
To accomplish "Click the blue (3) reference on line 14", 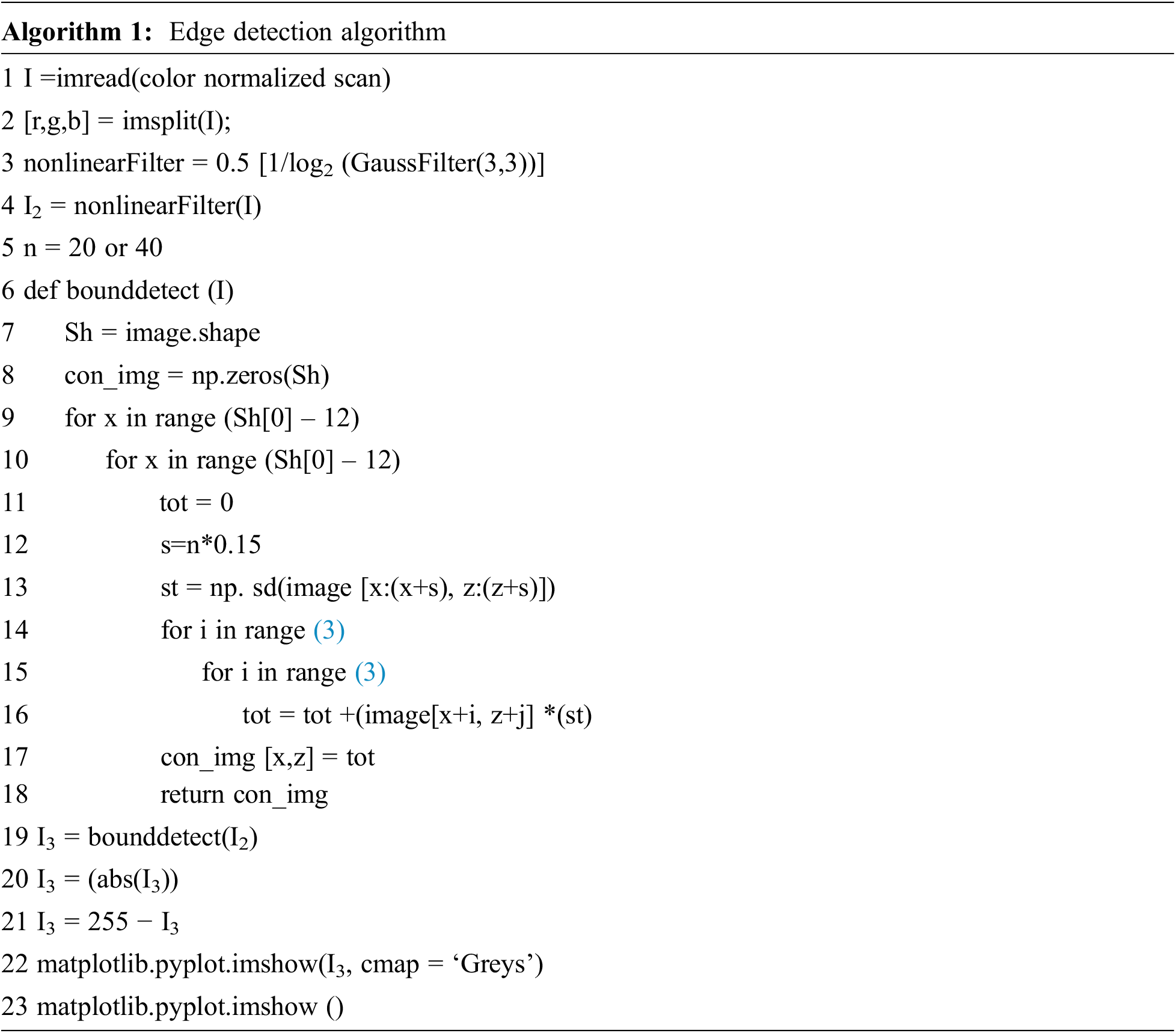I will 329,630.
